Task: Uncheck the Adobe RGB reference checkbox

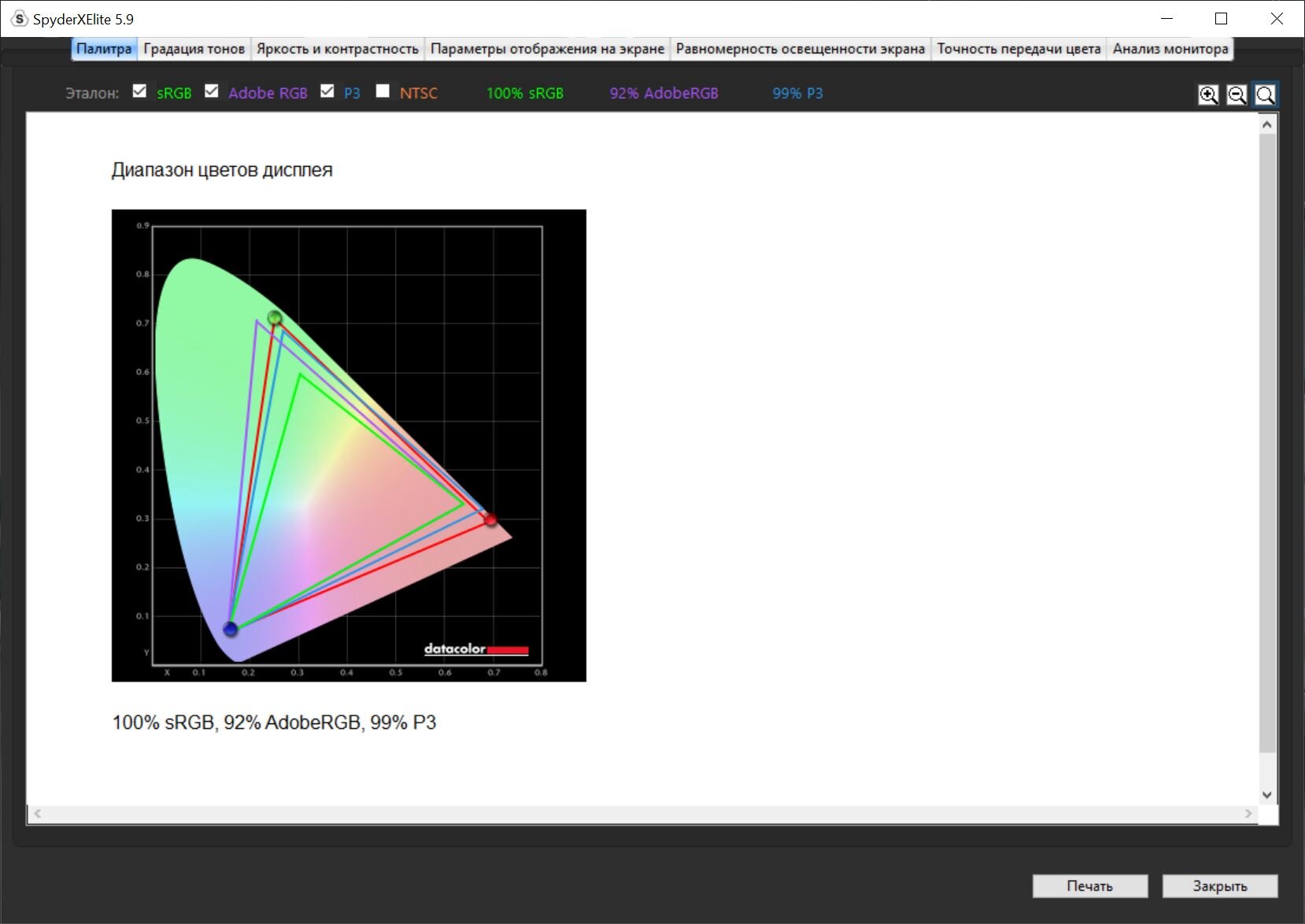Action: click(212, 91)
